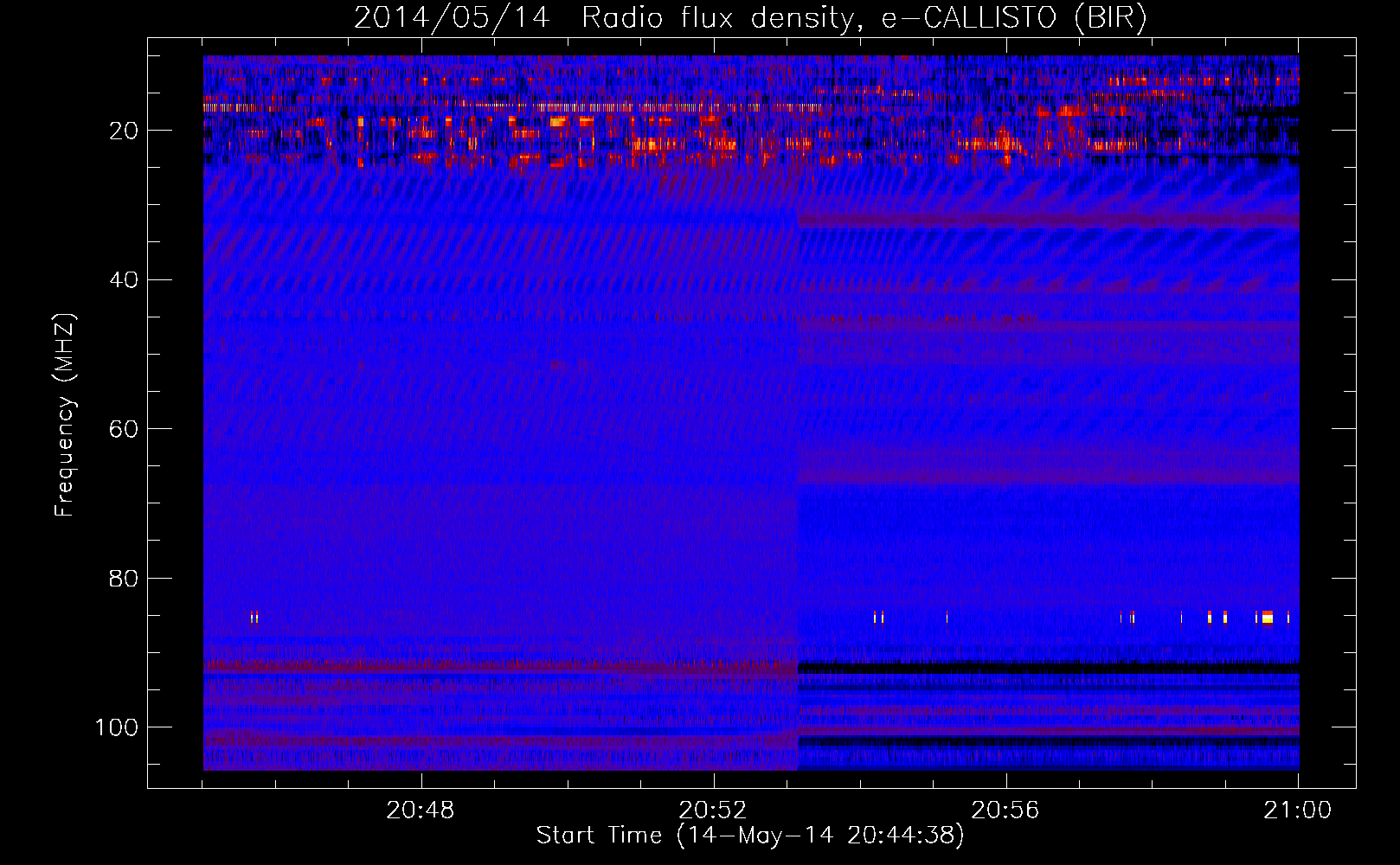
Task: Click the "20:56" time tick label
Action: (x=1005, y=811)
